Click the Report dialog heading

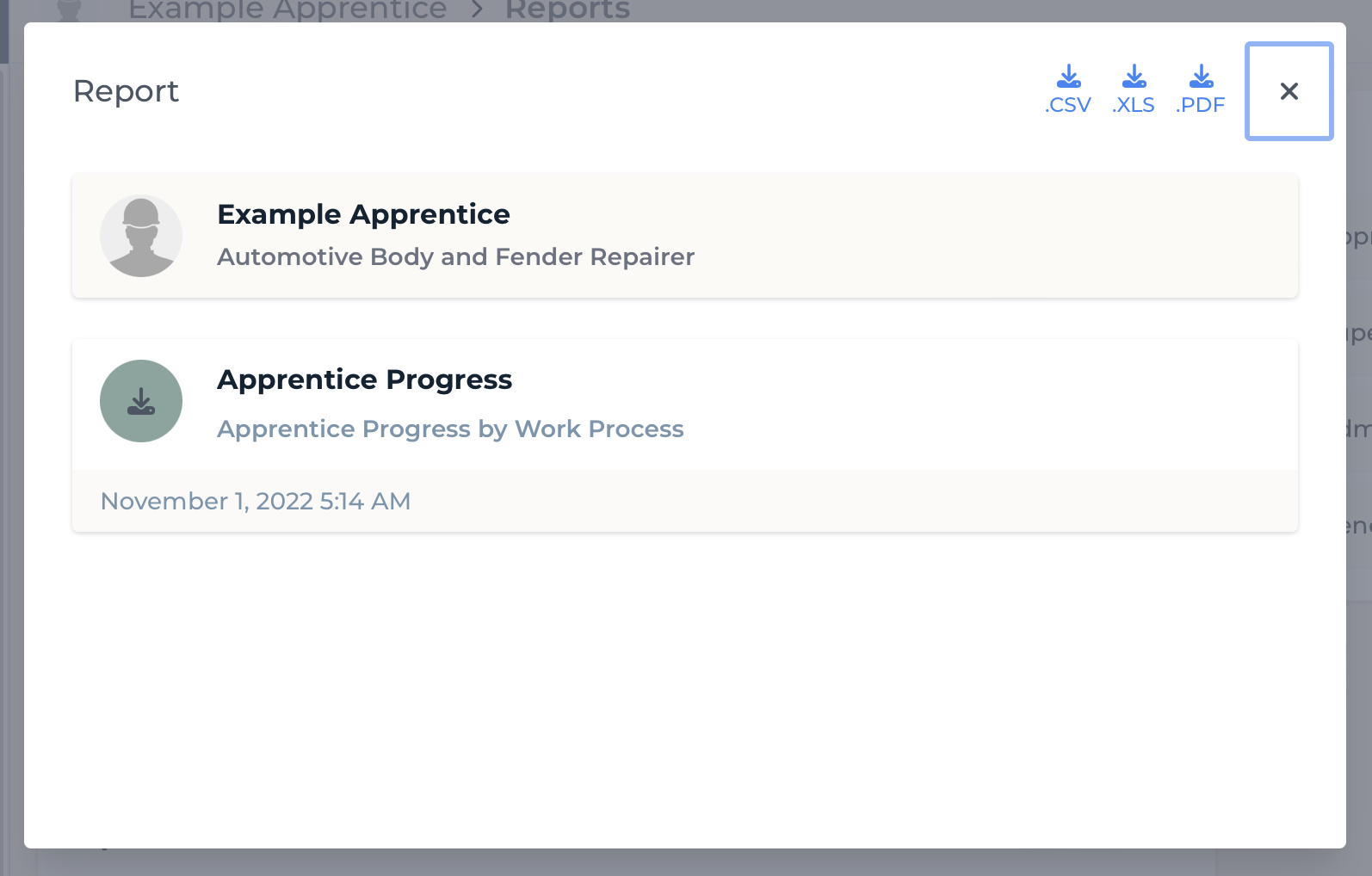coord(126,91)
